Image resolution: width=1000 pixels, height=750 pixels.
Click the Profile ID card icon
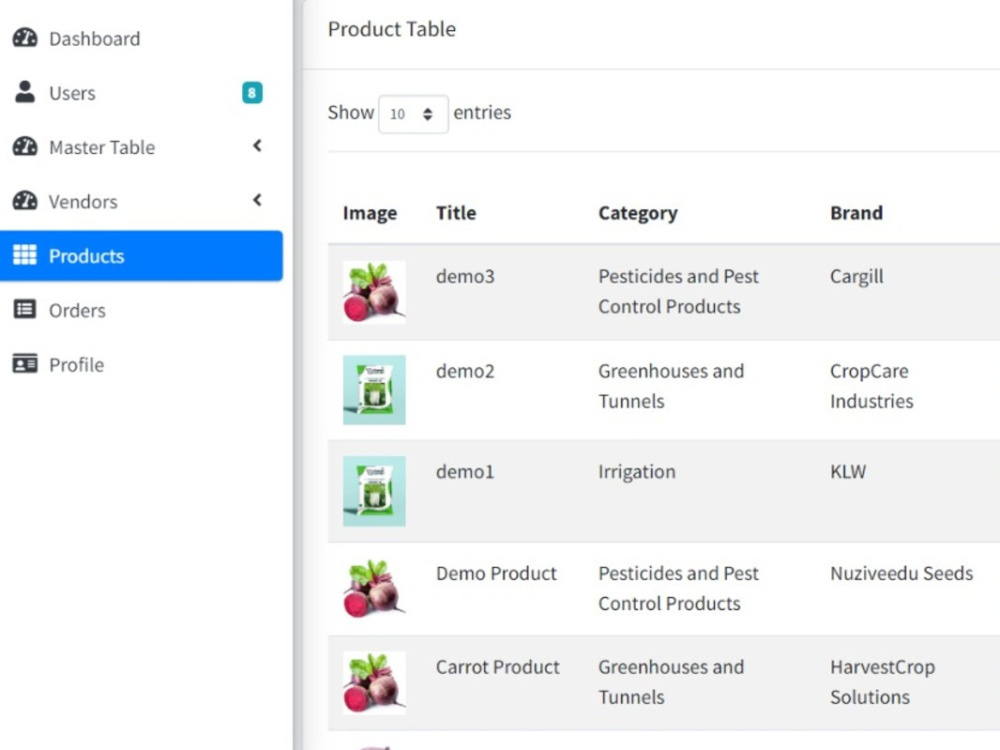(x=25, y=364)
